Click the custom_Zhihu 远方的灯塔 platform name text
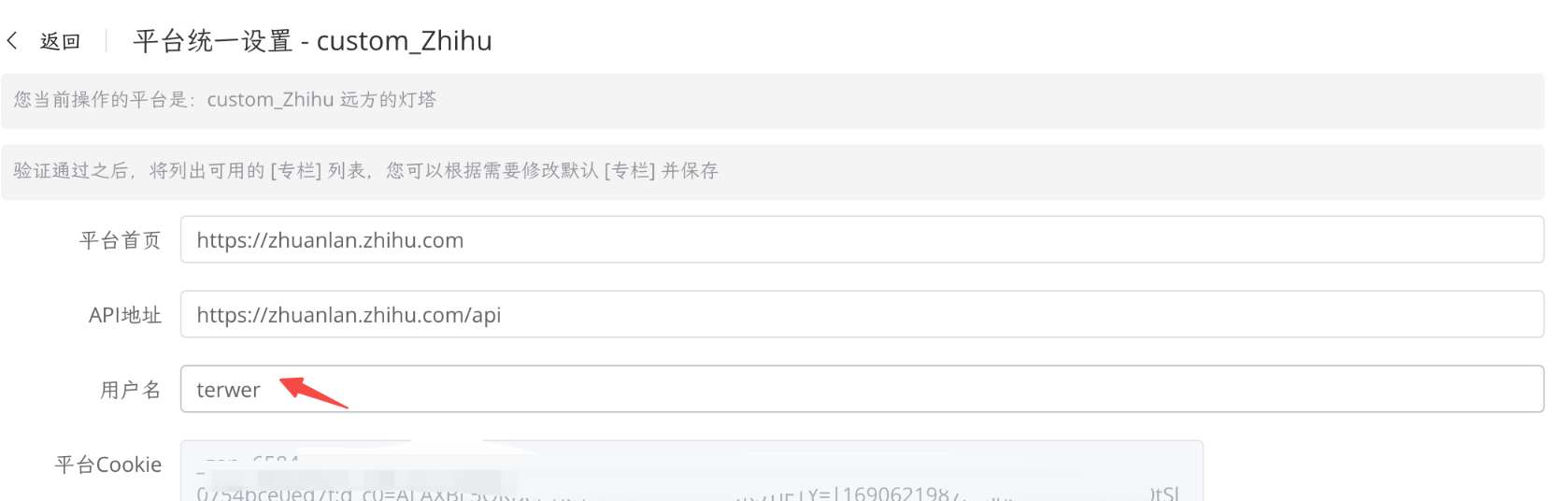The height and width of the screenshot is (501, 1568). coord(321,100)
